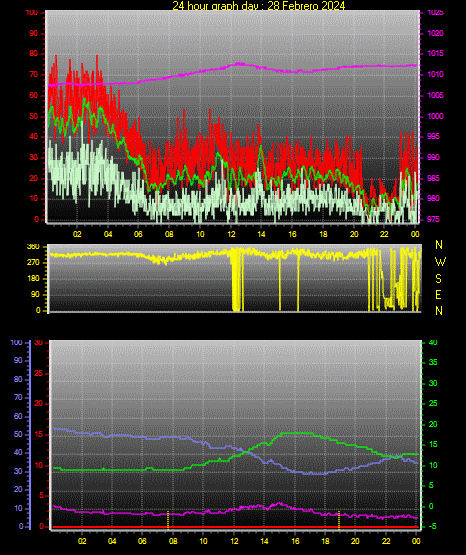Click the green temperature axis label 35
Image resolution: width=466 pixels, height=555 pixels.
(433, 362)
